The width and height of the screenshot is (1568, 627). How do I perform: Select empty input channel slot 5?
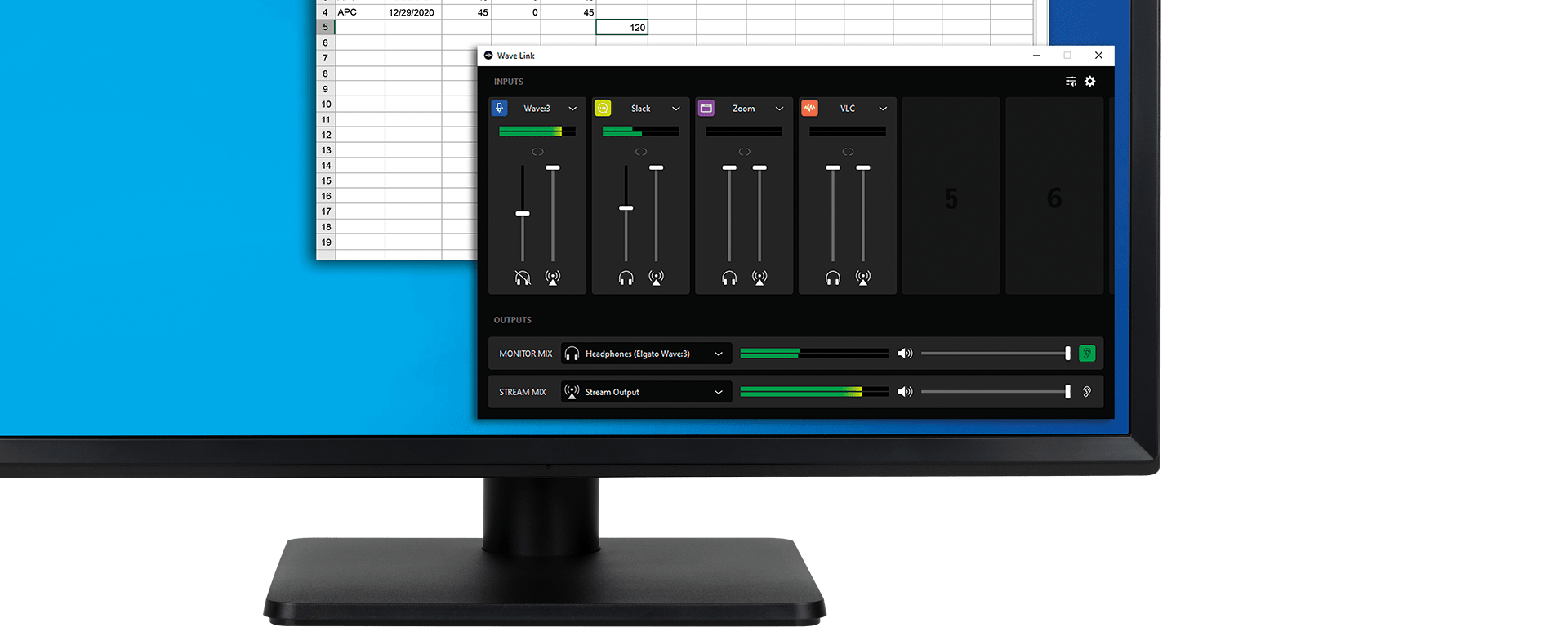pos(951,196)
